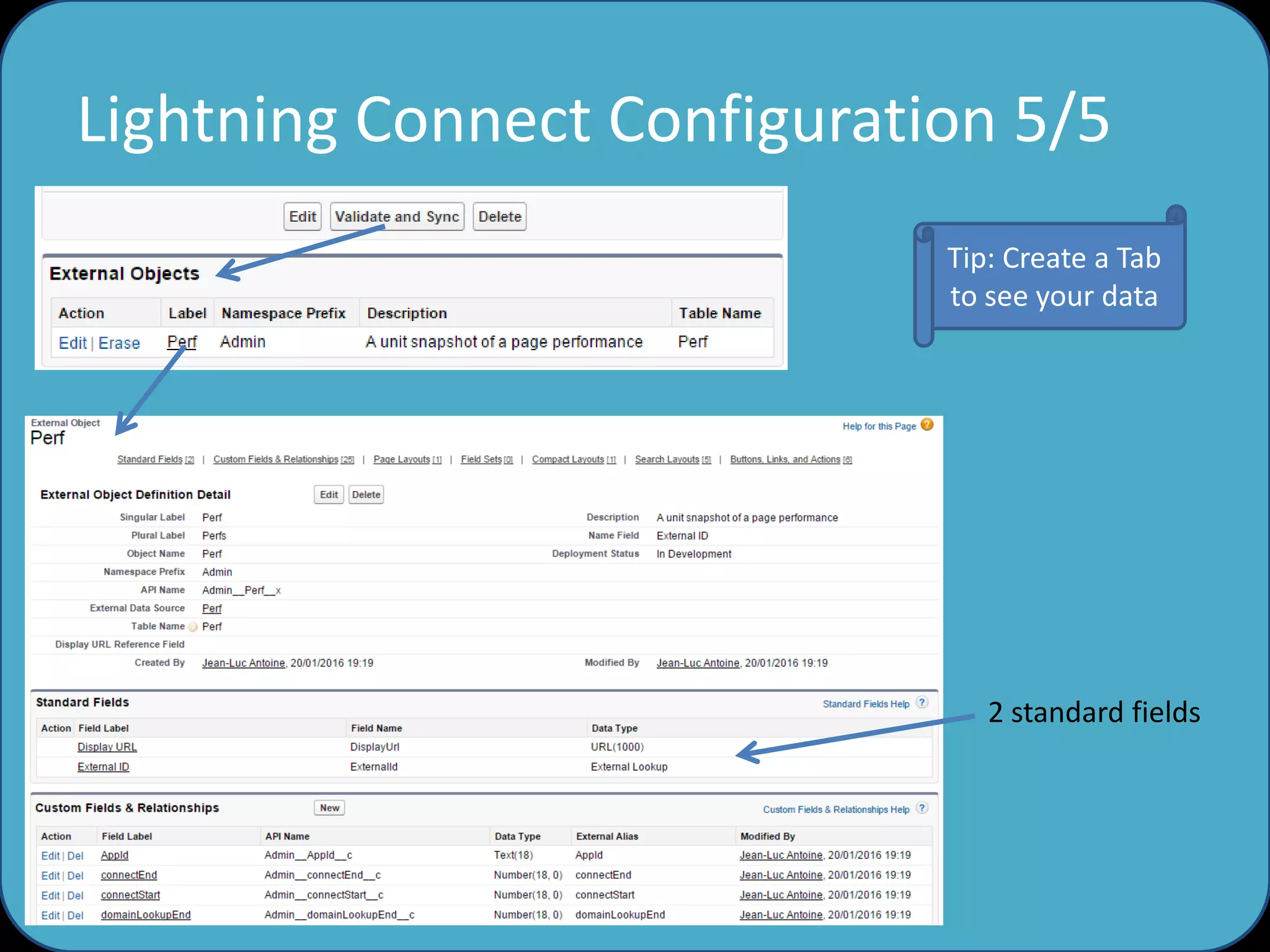The image size is (1270, 952).
Task: Click the Validate and Sync button
Action: [397, 216]
